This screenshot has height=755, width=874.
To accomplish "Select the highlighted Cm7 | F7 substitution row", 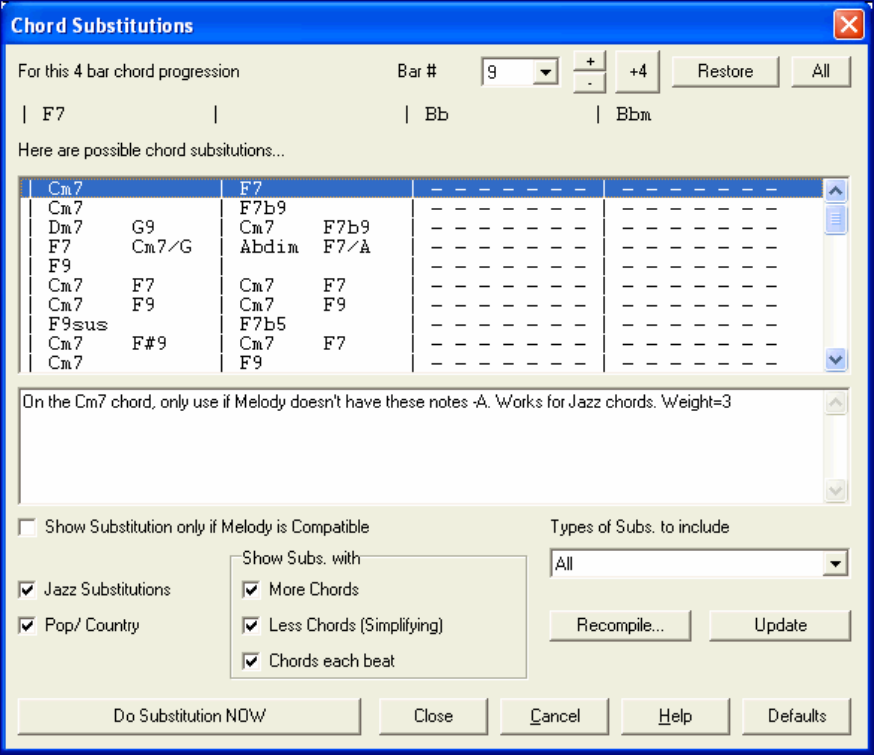I will [x=422, y=188].
